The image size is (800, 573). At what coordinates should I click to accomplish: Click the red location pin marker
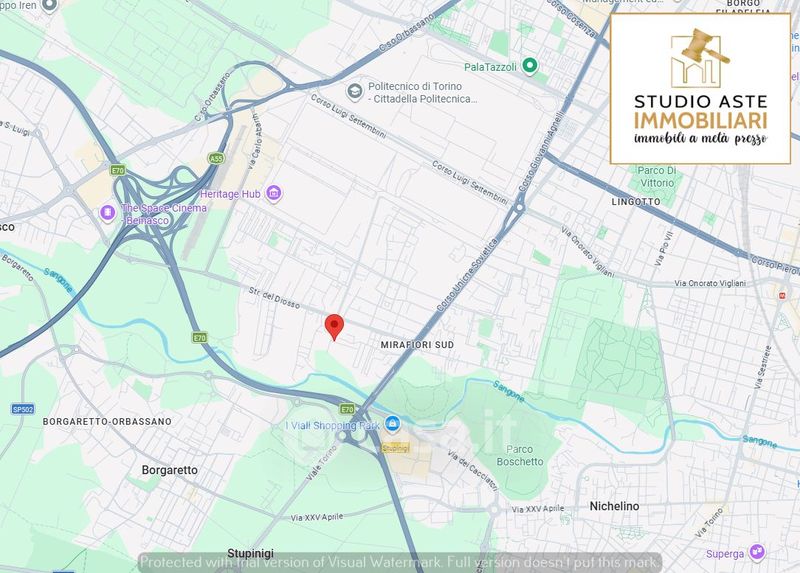coord(334,327)
